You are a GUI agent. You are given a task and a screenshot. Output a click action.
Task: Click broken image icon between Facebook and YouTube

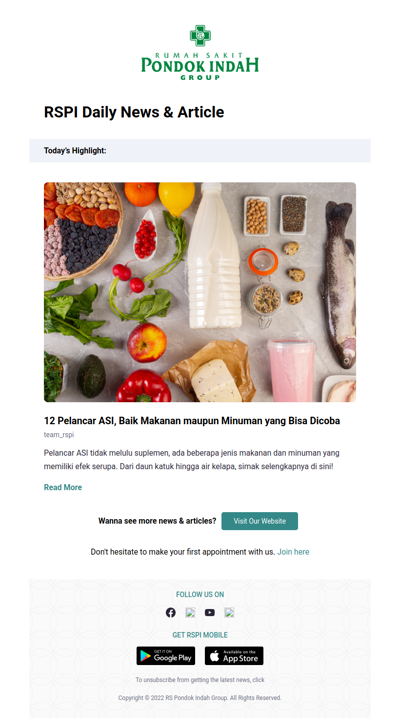[190, 612]
